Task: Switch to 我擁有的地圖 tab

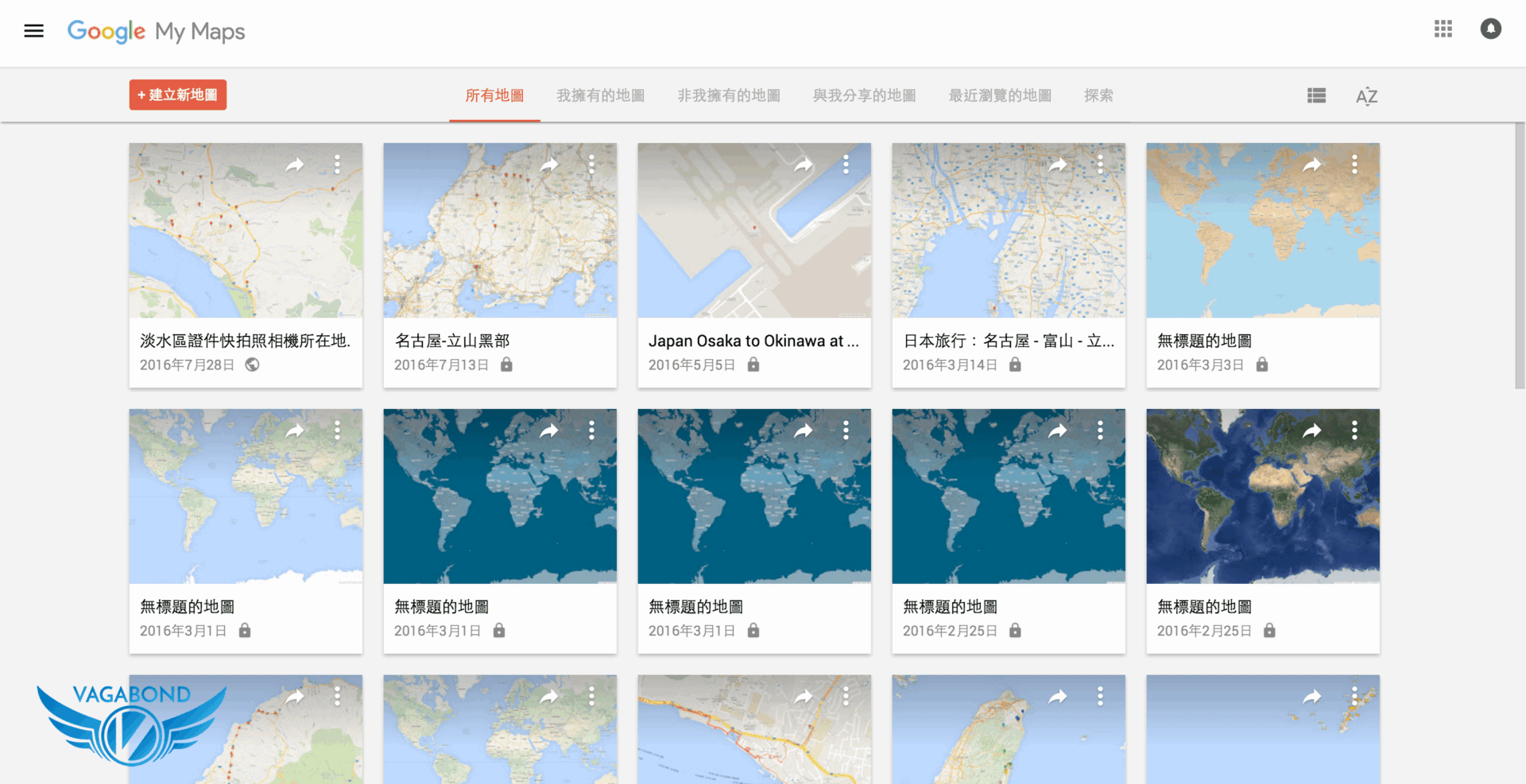Action: pyautogui.click(x=601, y=95)
